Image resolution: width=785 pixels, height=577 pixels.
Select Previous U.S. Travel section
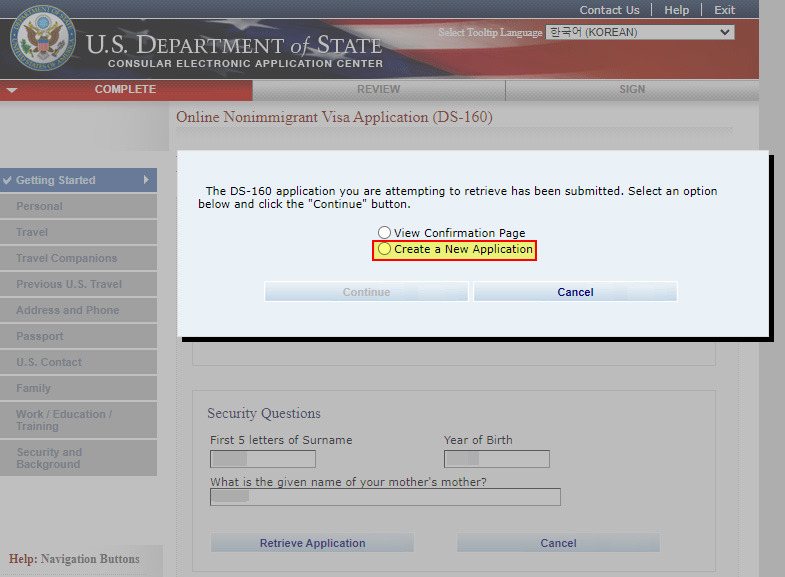point(78,284)
